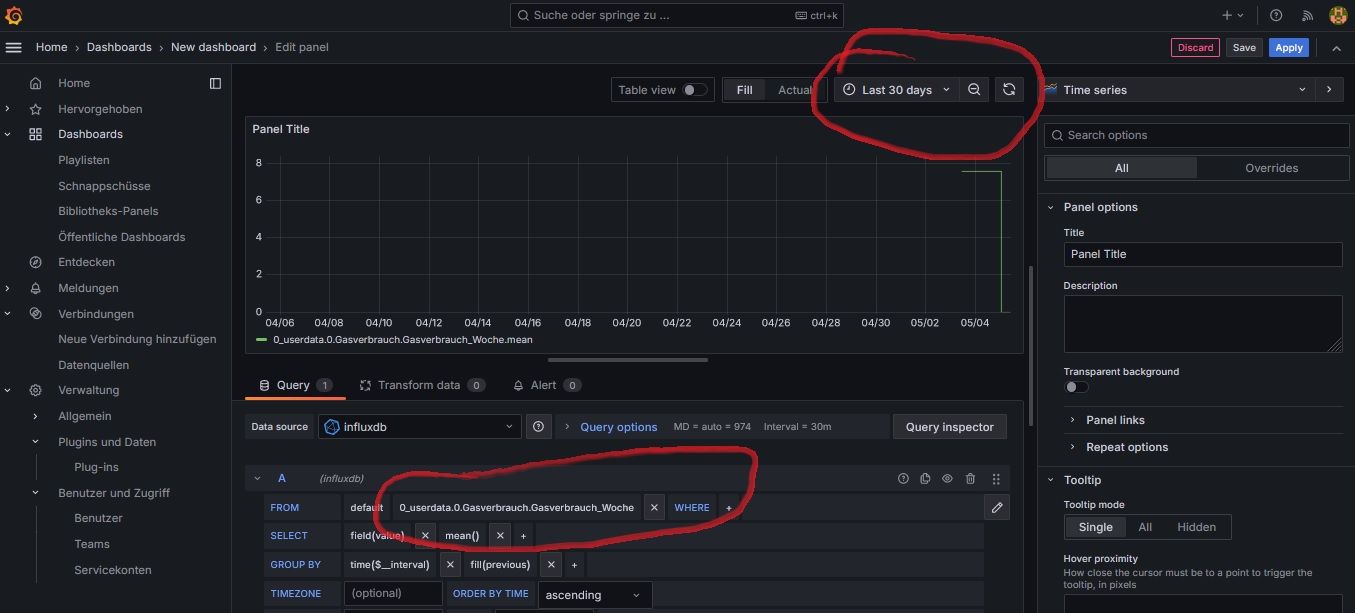Click the panel Title input field
The width and height of the screenshot is (1355, 613).
tap(1203, 254)
